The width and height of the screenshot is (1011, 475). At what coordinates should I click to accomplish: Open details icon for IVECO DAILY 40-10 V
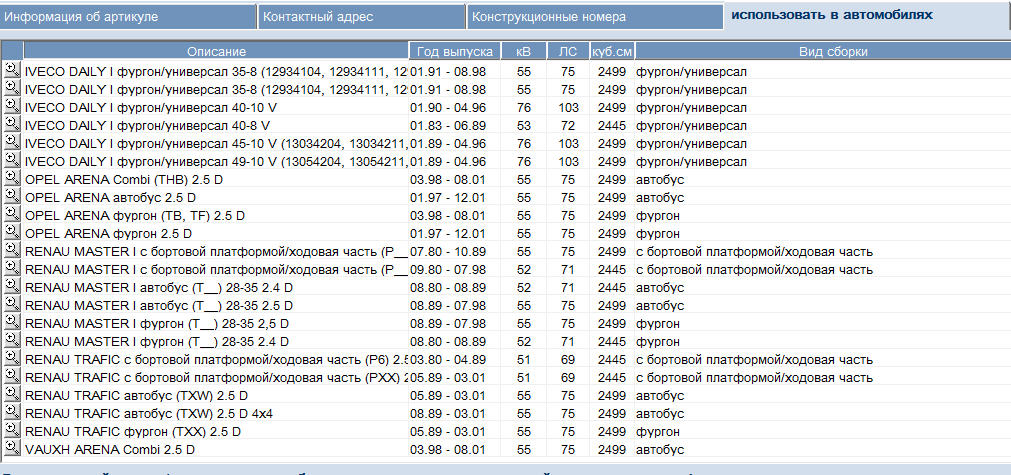coord(11,106)
